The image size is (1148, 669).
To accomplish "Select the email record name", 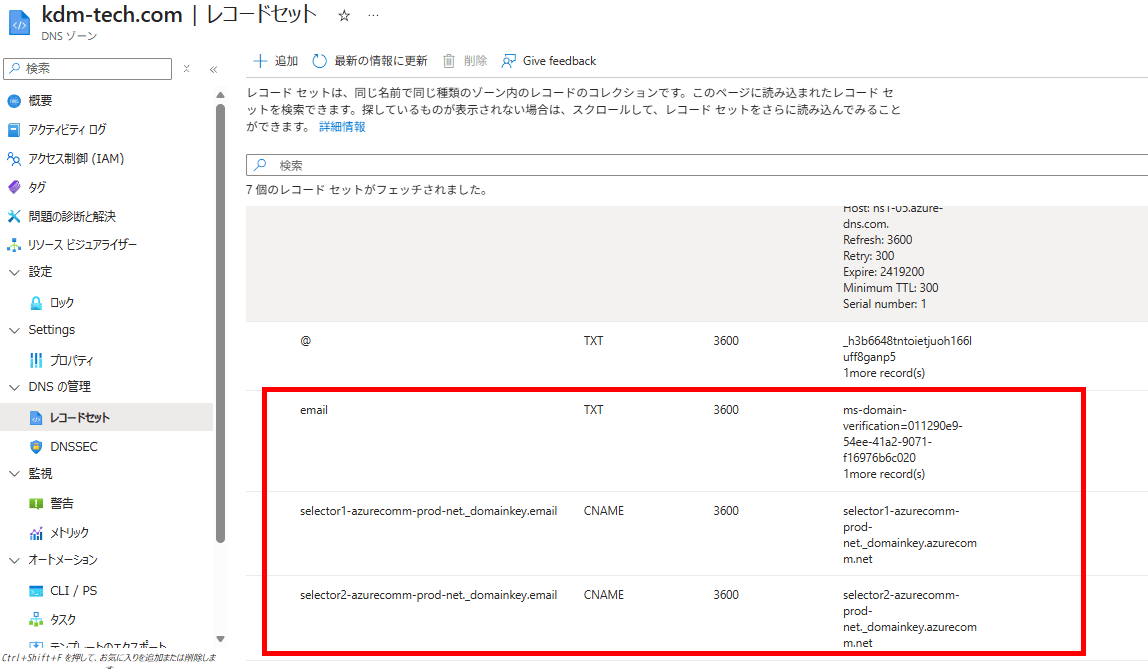I will [313, 410].
